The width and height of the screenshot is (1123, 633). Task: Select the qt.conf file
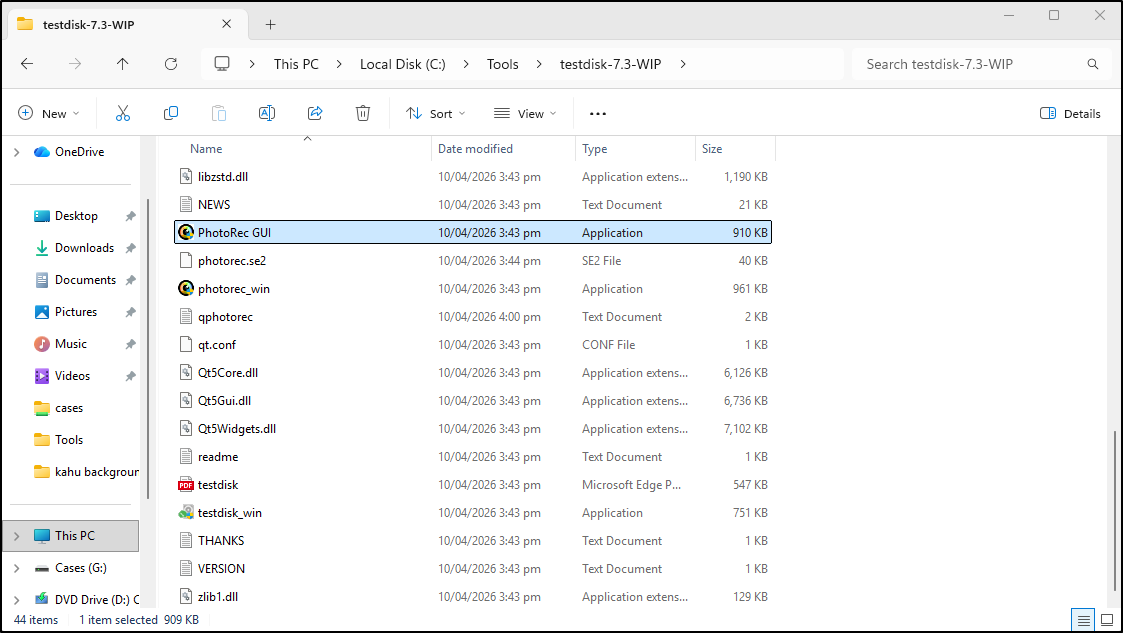pos(473,344)
